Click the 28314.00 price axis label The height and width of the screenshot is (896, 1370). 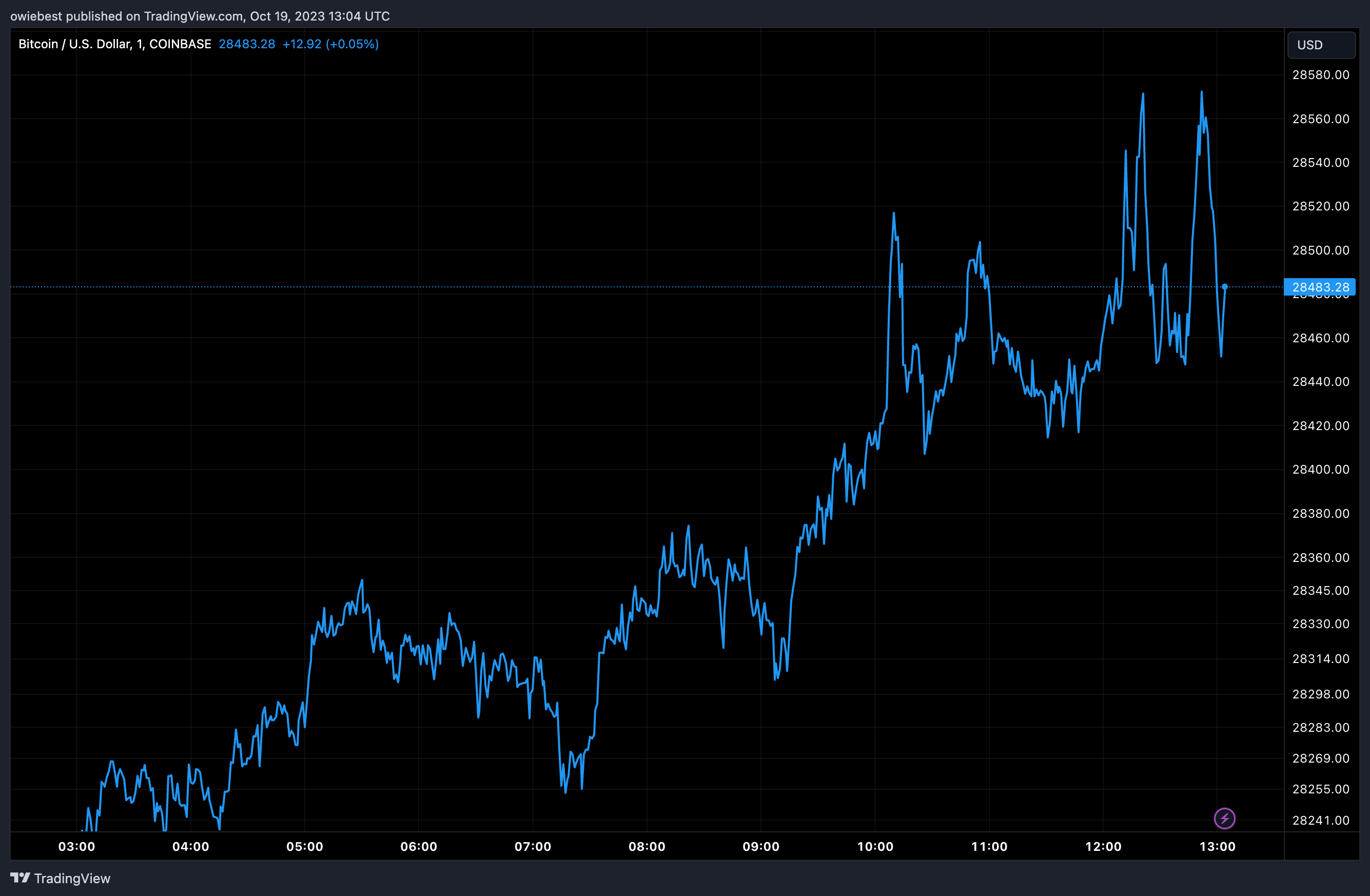pyautogui.click(x=1321, y=659)
